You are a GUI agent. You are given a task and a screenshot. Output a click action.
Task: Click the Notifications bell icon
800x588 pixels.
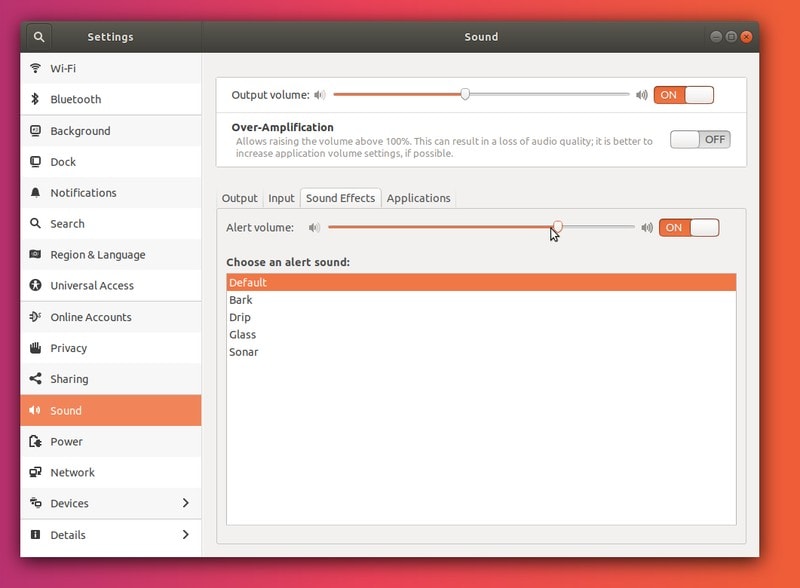pos(36,192)
